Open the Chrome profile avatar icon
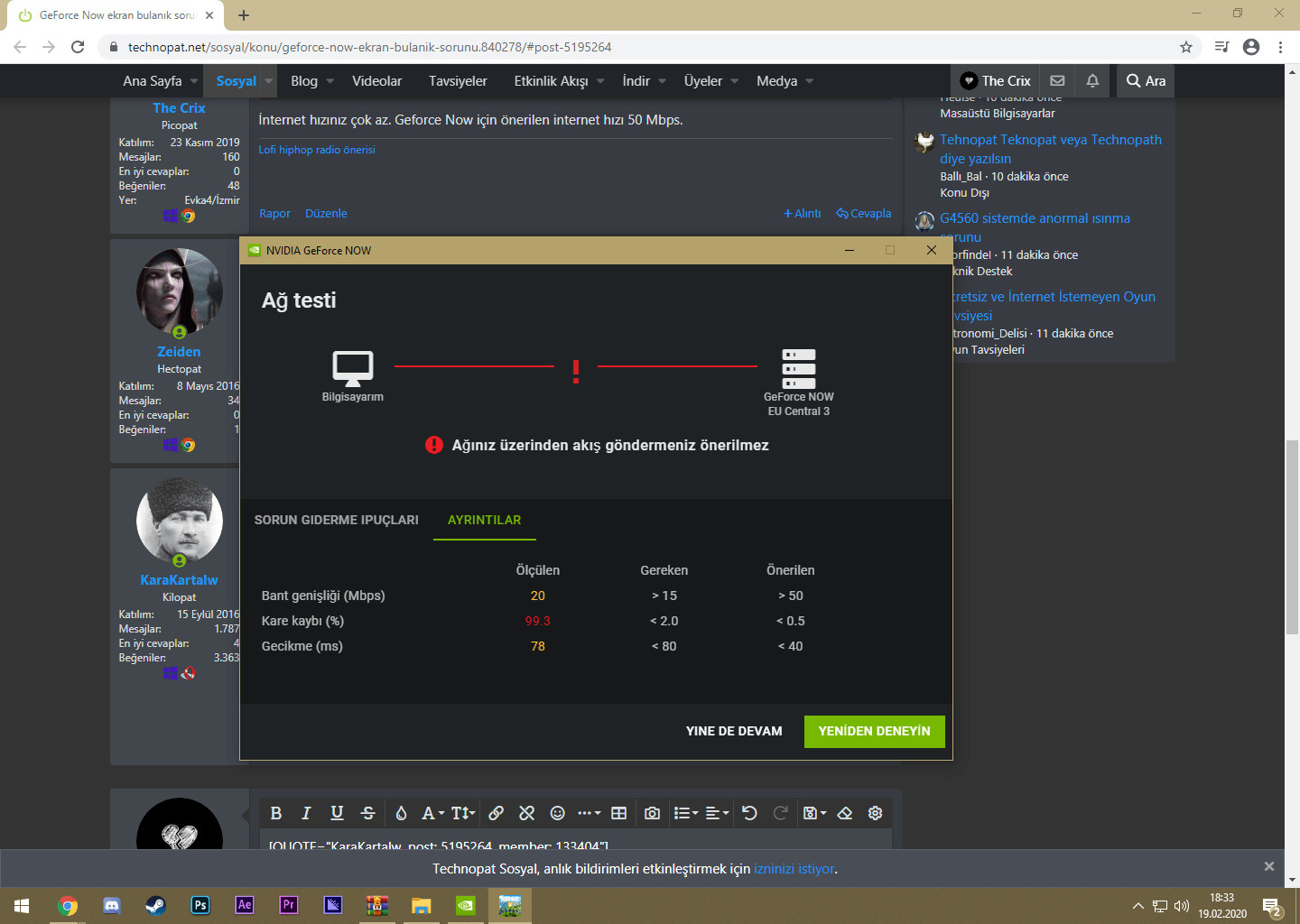Image resolution: width=1300 pixels, height=924 pixels. (1251, 47)
